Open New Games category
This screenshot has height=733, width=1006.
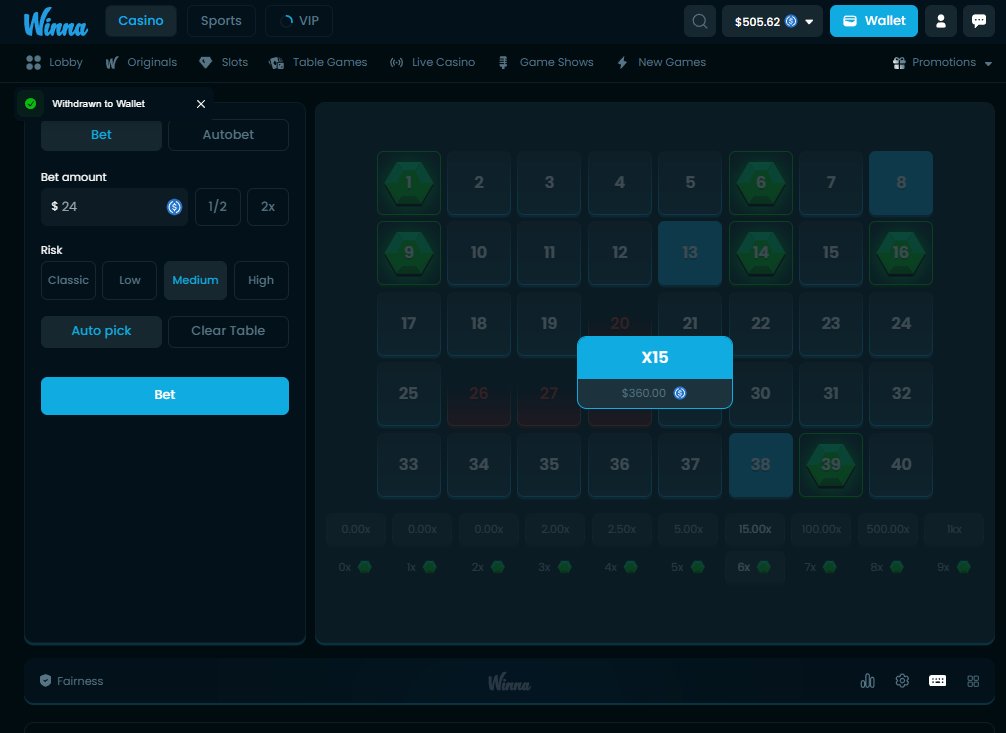[661, 62]
